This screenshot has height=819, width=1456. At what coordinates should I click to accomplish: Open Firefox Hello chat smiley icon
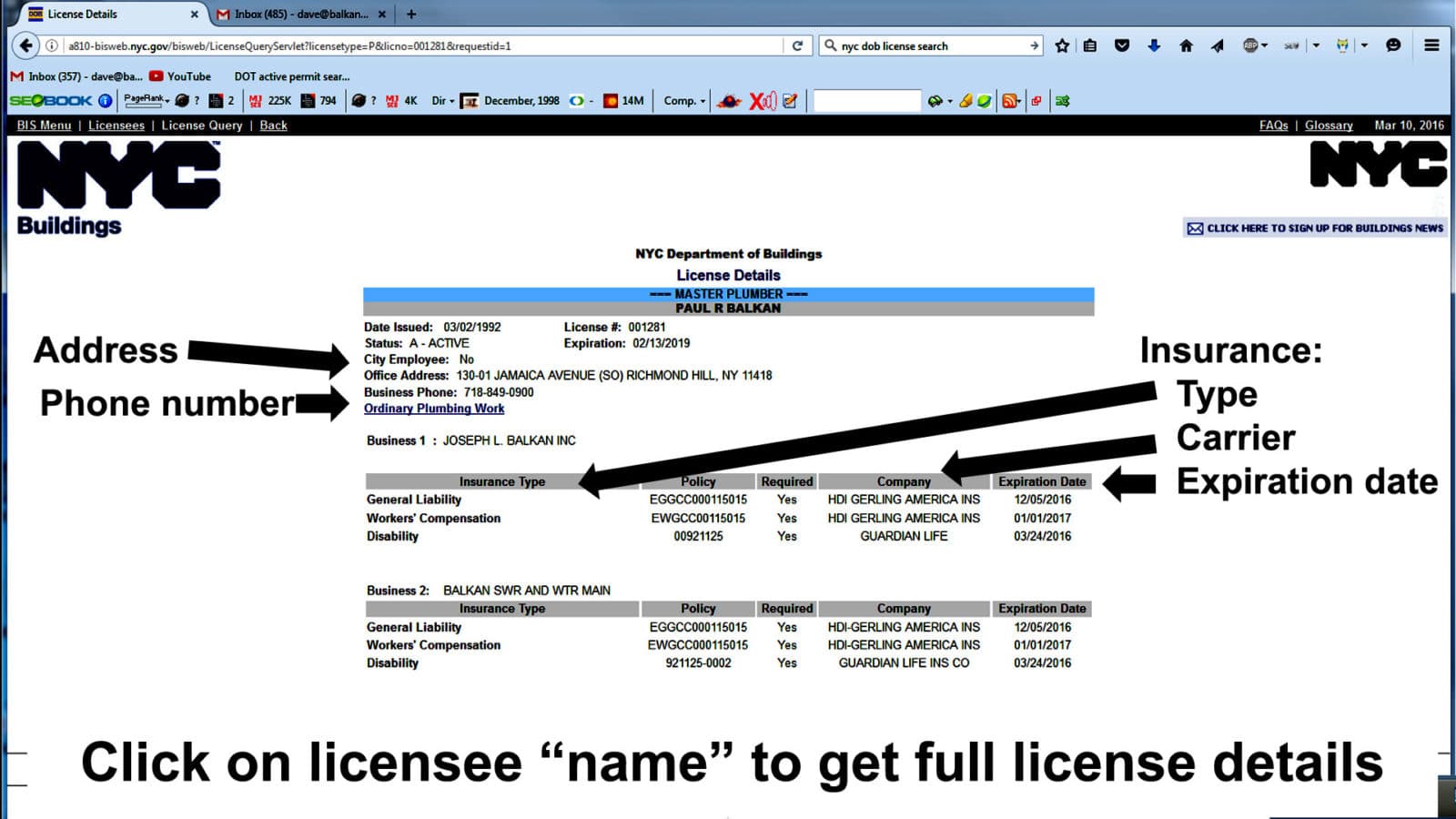coord(1393,45)
